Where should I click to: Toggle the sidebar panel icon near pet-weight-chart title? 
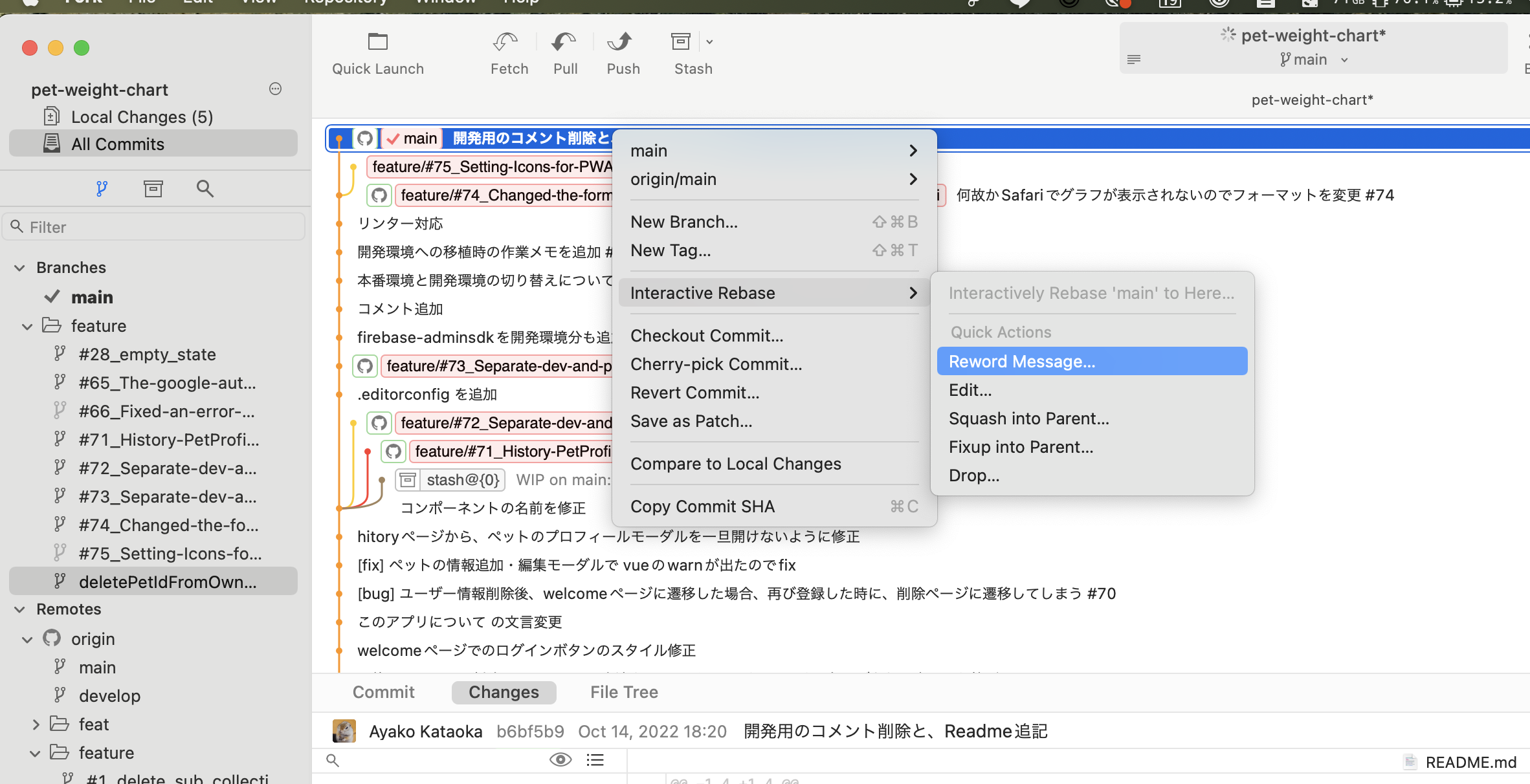[1134, 59]
